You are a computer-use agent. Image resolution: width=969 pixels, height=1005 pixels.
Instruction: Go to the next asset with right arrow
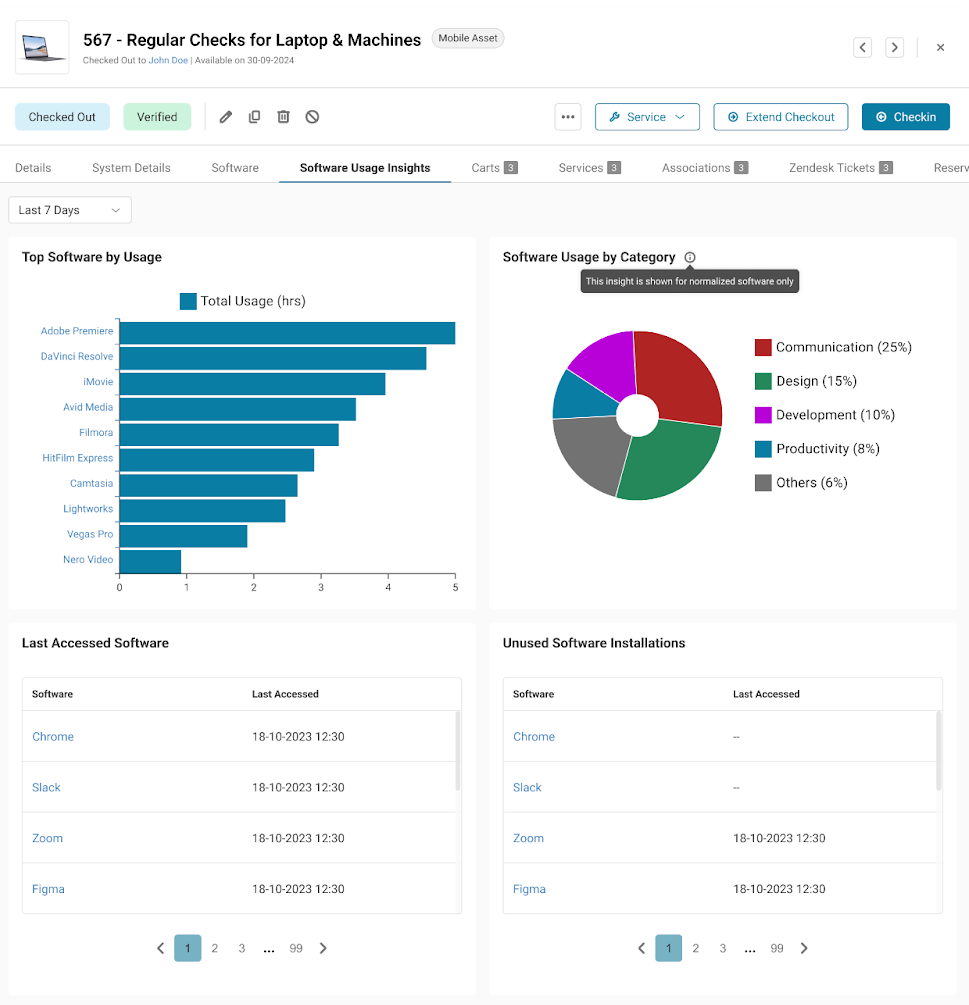click(895, 47)
